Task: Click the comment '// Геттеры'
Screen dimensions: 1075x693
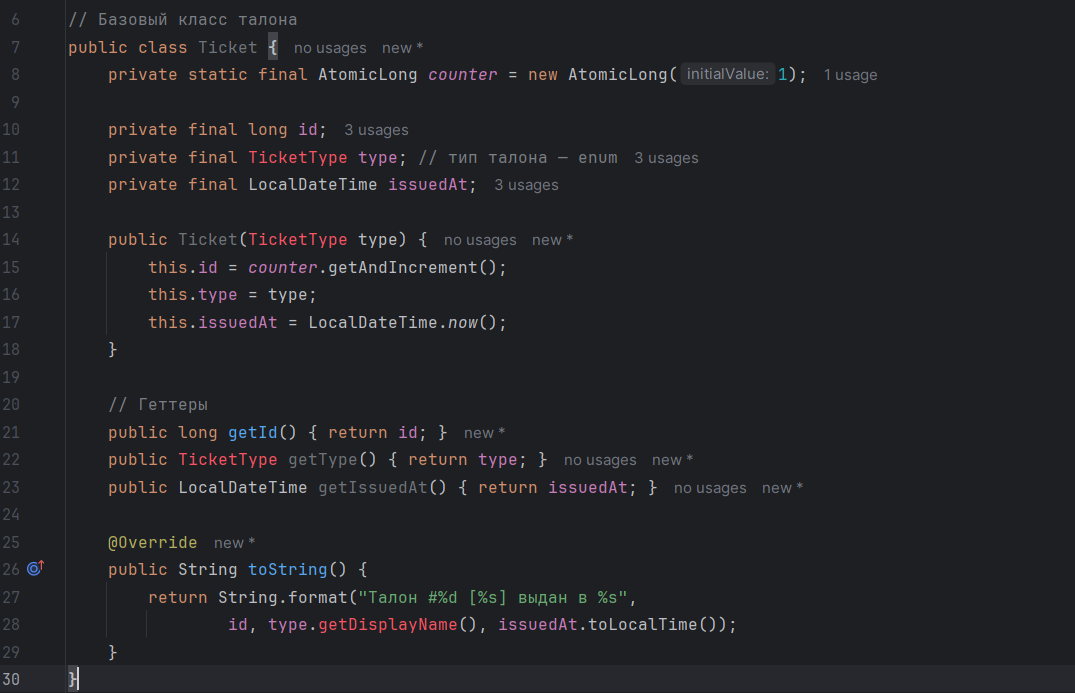Action: [x=158, y=404]
